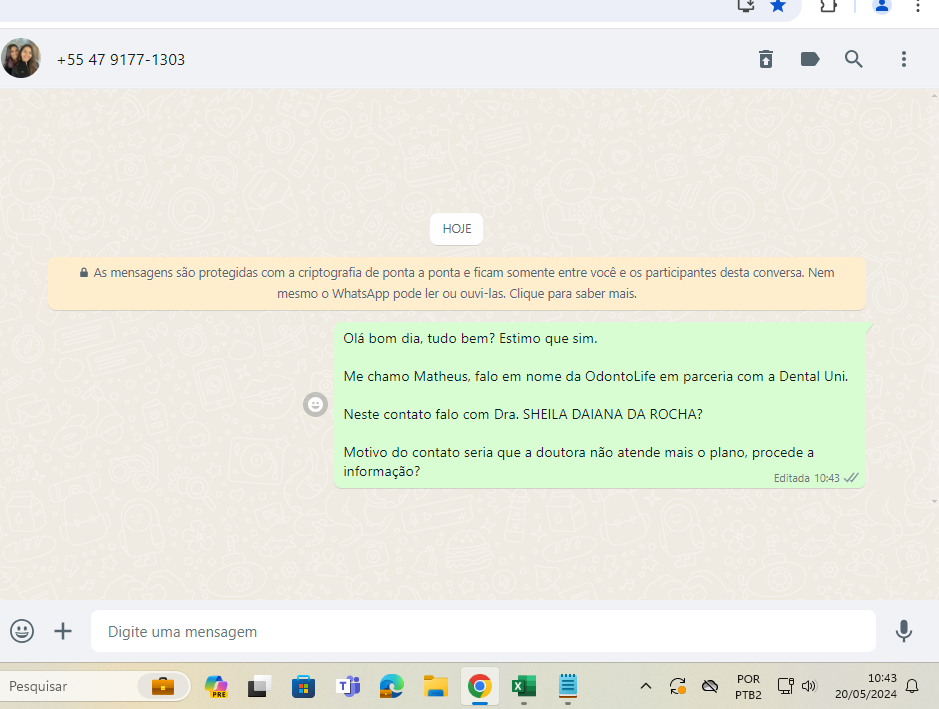Click the encryption notice to learn more

click(457, 283)
